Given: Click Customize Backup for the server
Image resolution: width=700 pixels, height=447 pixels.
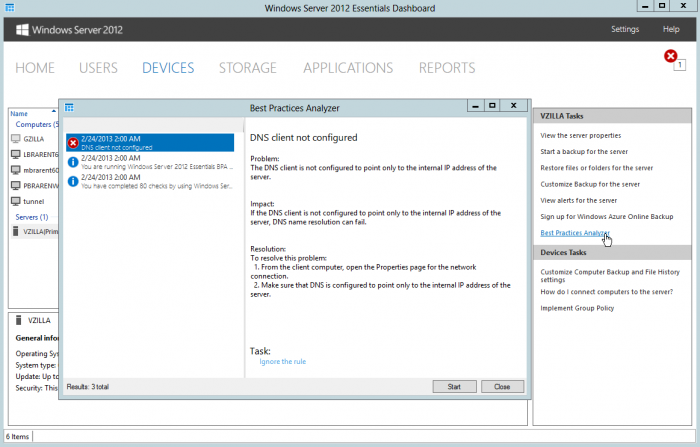Looking at the screenshot, I should tap(590, 184).
